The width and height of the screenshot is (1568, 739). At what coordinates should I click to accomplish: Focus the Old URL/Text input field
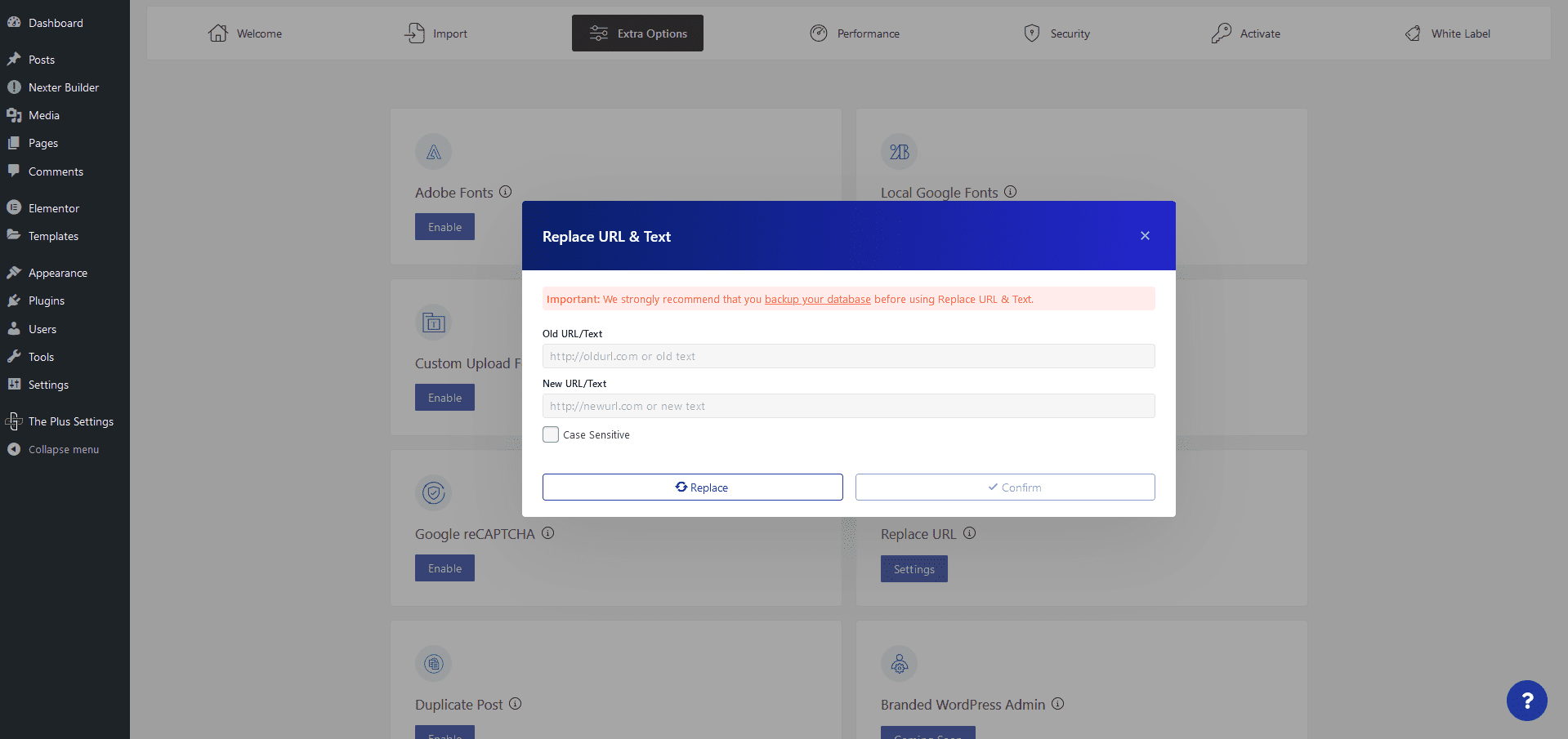click(848, 356)
